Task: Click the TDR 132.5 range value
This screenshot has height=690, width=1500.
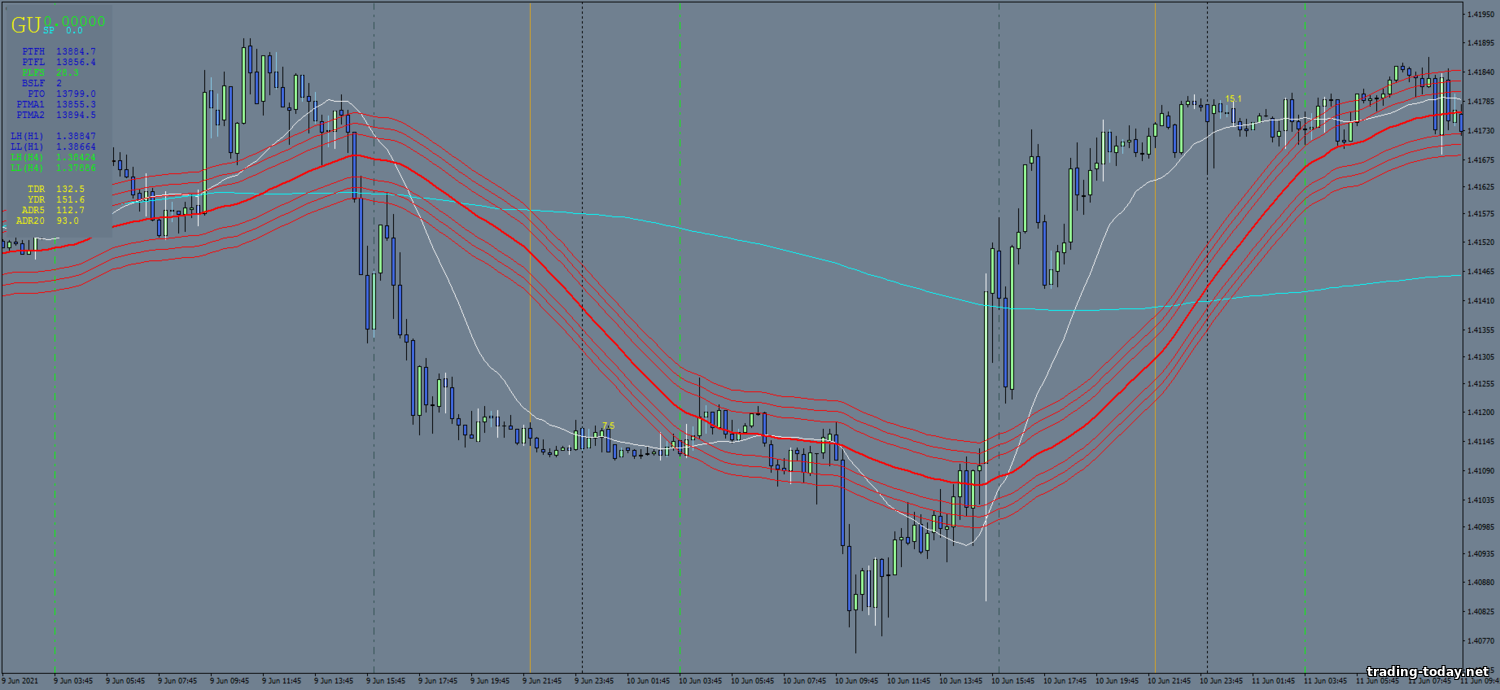Action: (56, 188)
